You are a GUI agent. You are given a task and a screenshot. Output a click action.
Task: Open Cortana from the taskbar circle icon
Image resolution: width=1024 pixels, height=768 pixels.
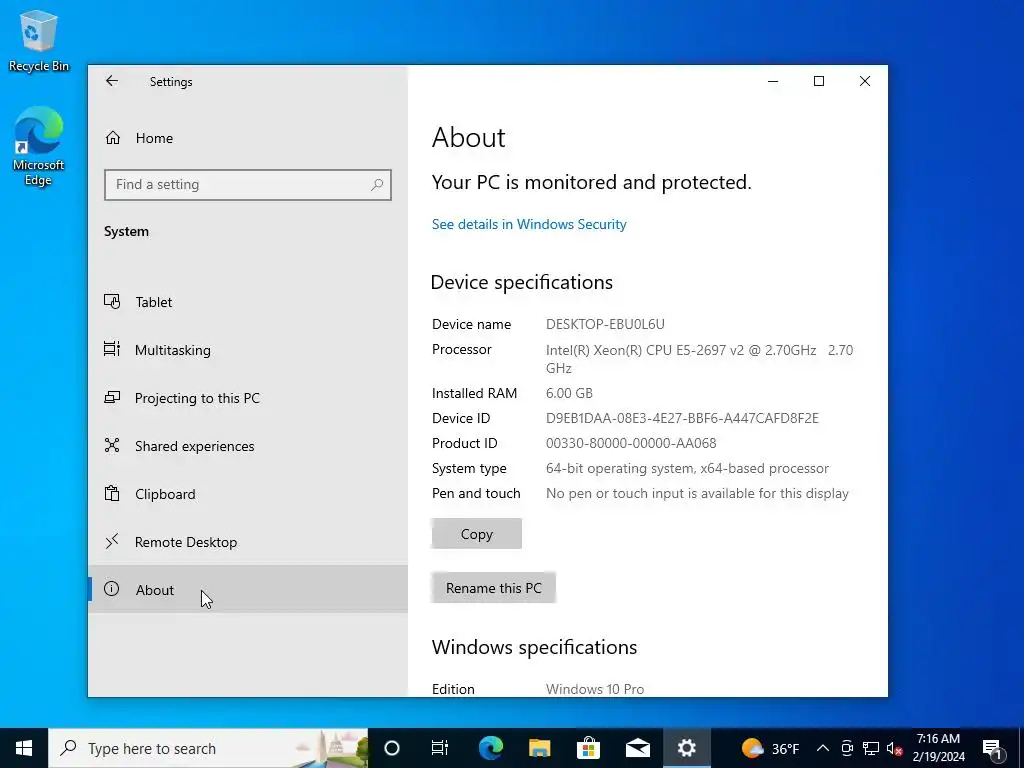pos(392,748)
